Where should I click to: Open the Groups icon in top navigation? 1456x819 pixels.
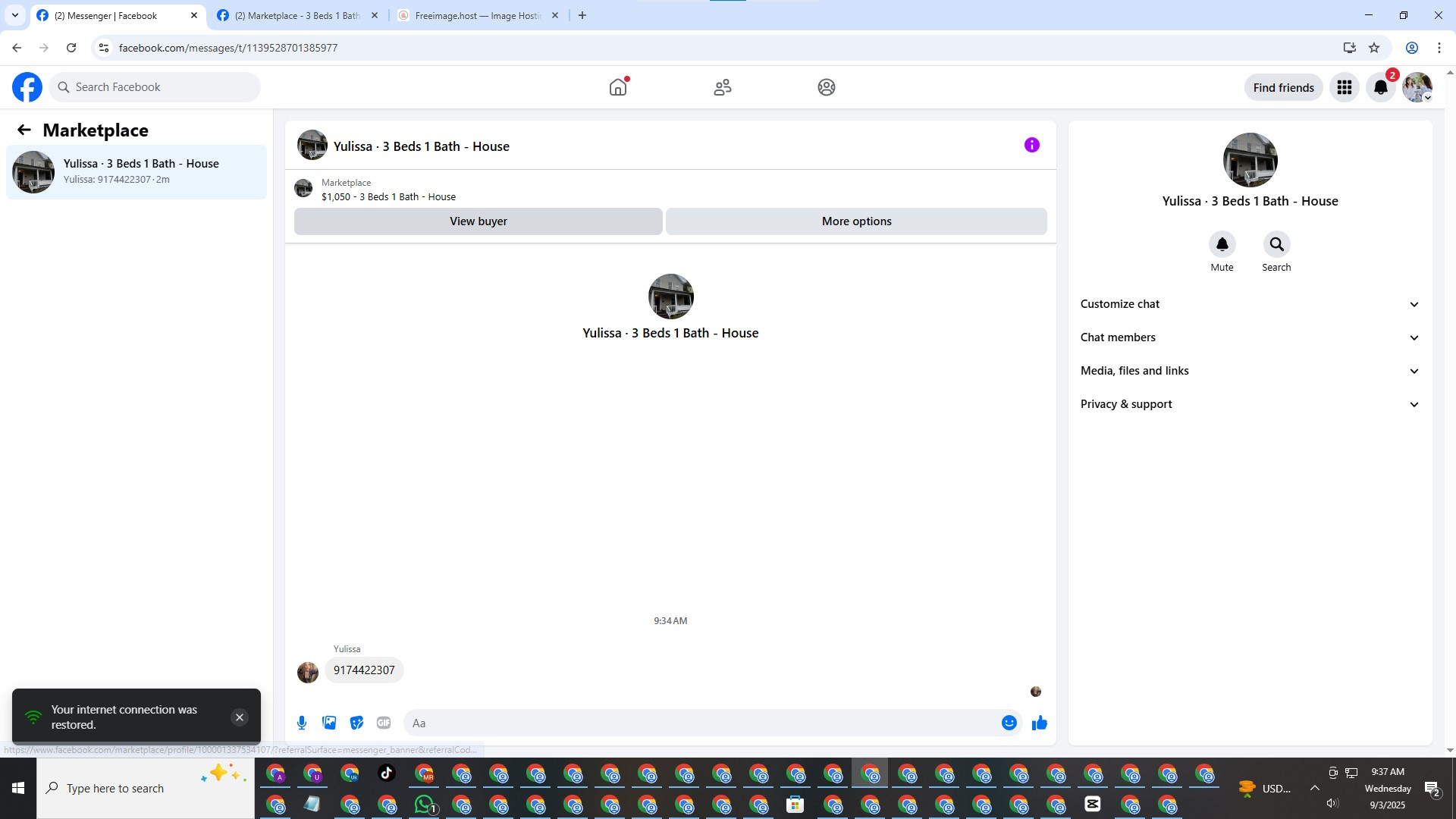tap(827, 87)
